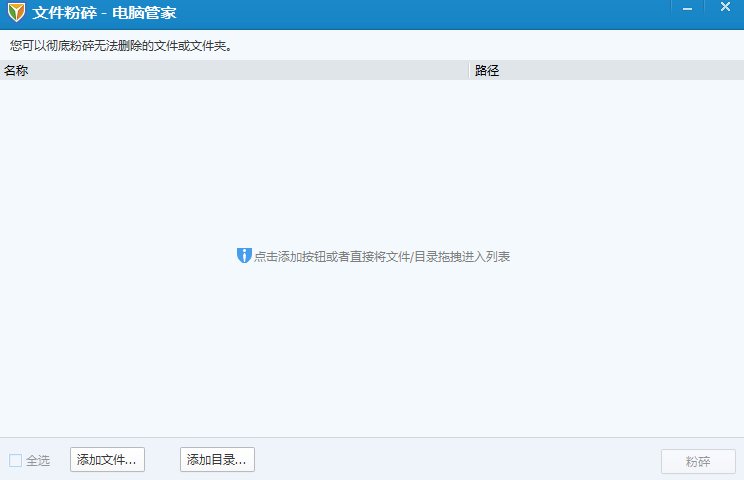Open the 添加目录... dialog button
The image size is (744, 480).
[217, 460]
